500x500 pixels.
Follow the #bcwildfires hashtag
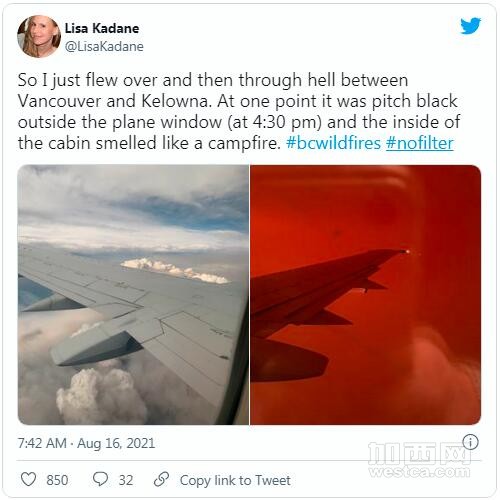(x=333, y=143)
